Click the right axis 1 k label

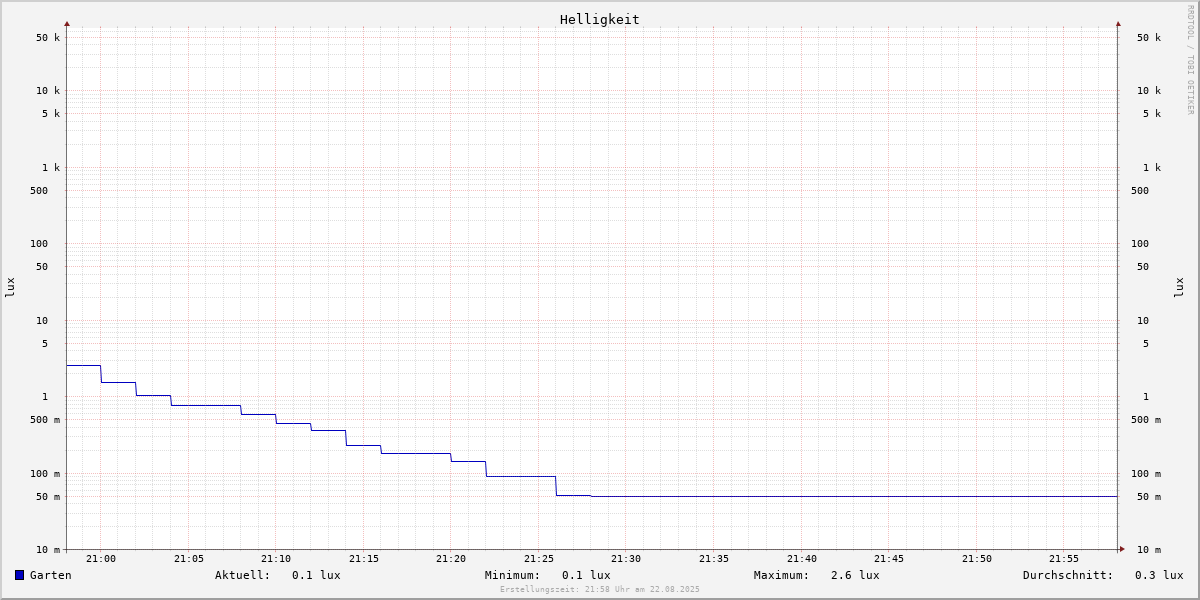[x=1152, y=168]
